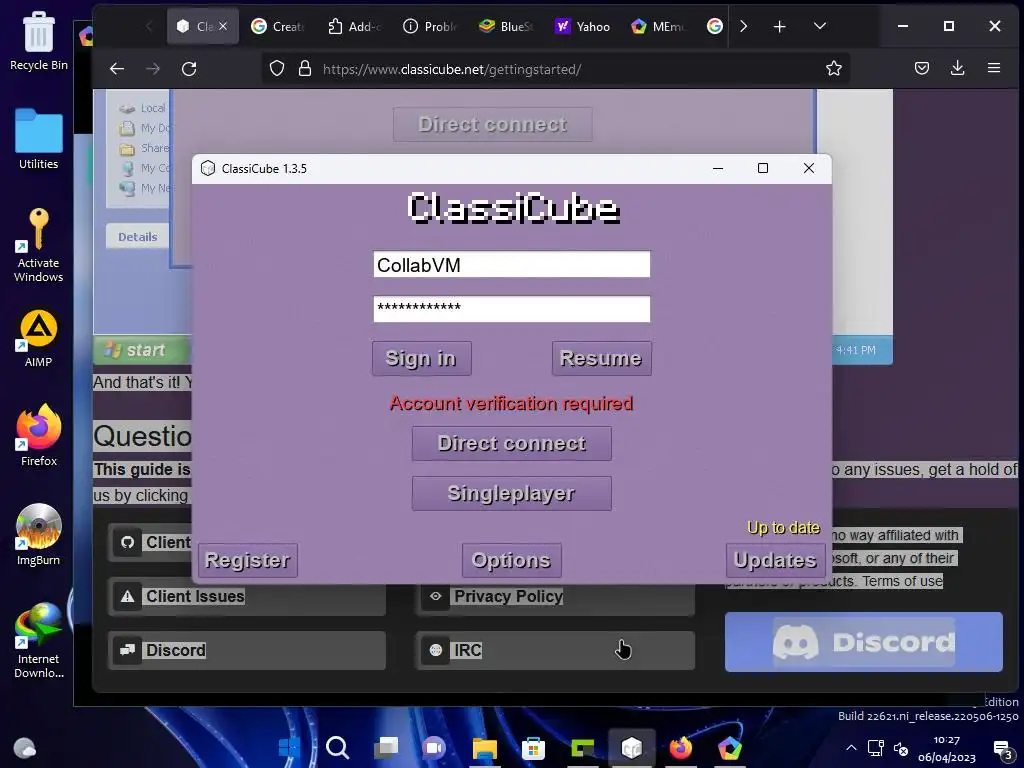Click the Terms of use link

coord(903,581)
